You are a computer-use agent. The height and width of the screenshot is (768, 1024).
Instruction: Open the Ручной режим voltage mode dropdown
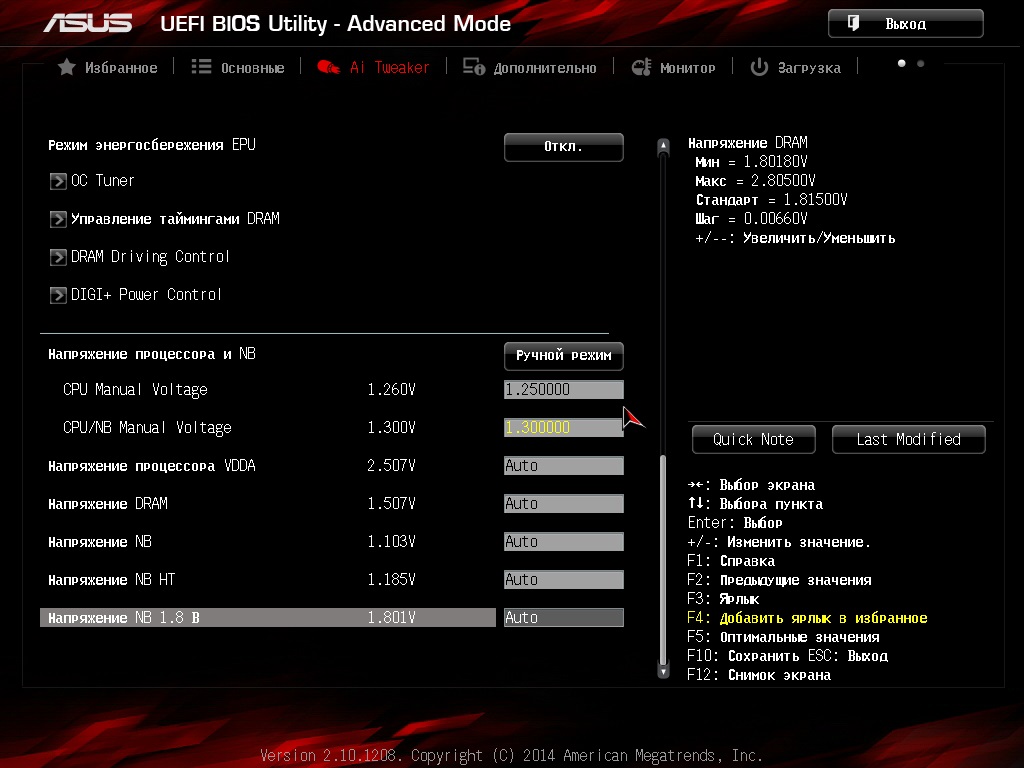coord(564,356)
